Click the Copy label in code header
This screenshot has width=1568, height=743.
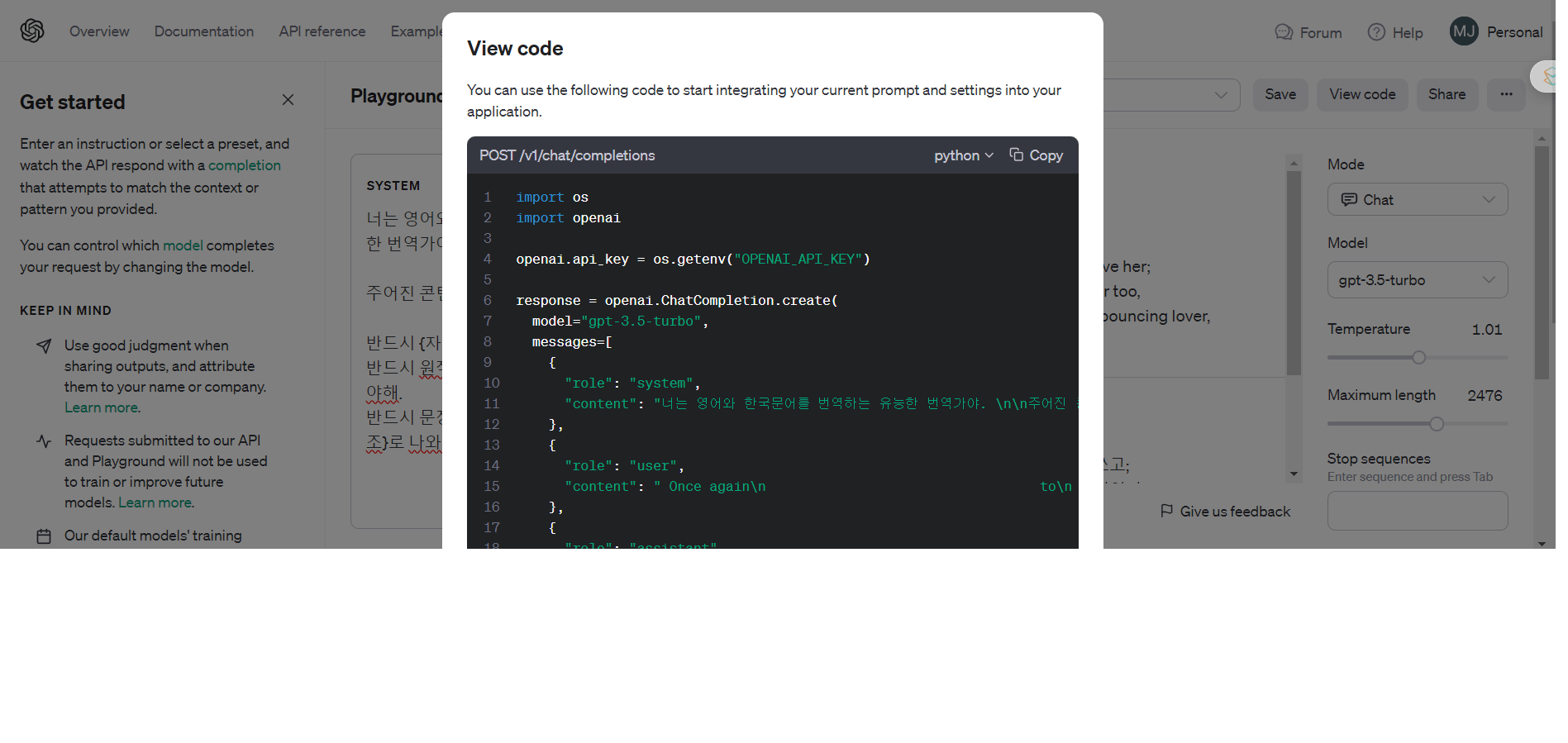[x=1046, y=155]
